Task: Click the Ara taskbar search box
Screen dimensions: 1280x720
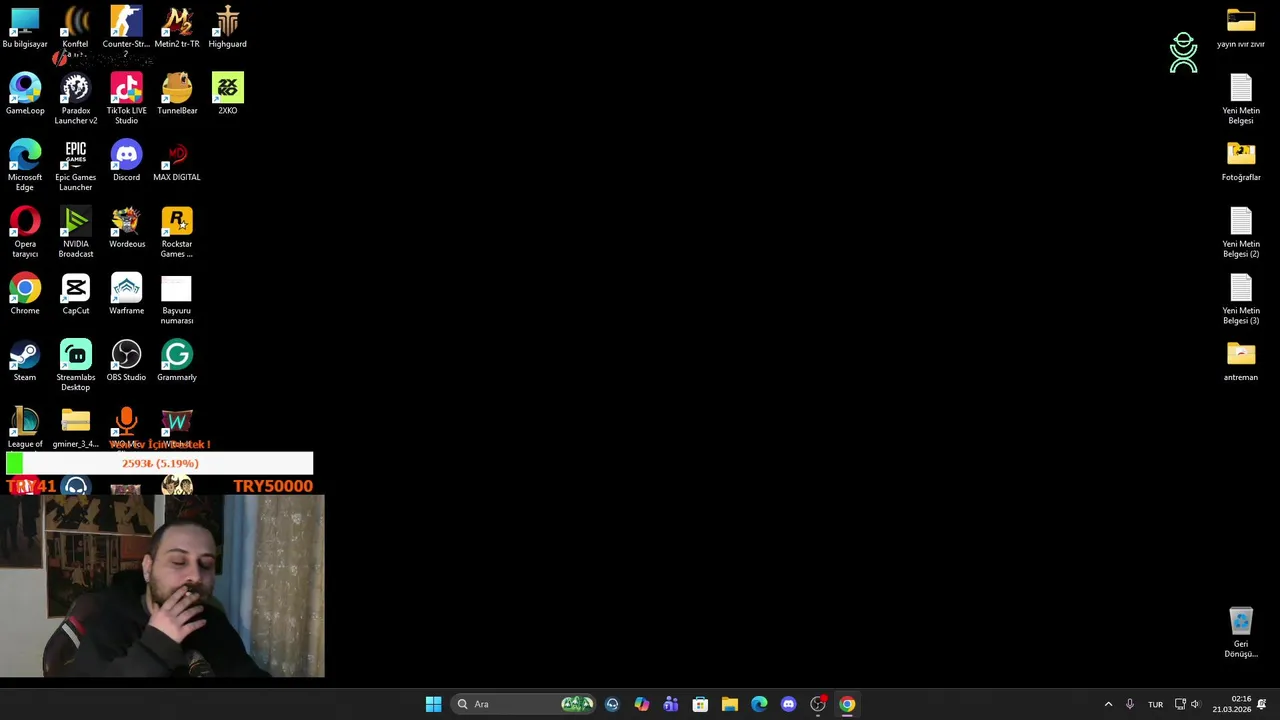Action: click(x=523, y=704)
